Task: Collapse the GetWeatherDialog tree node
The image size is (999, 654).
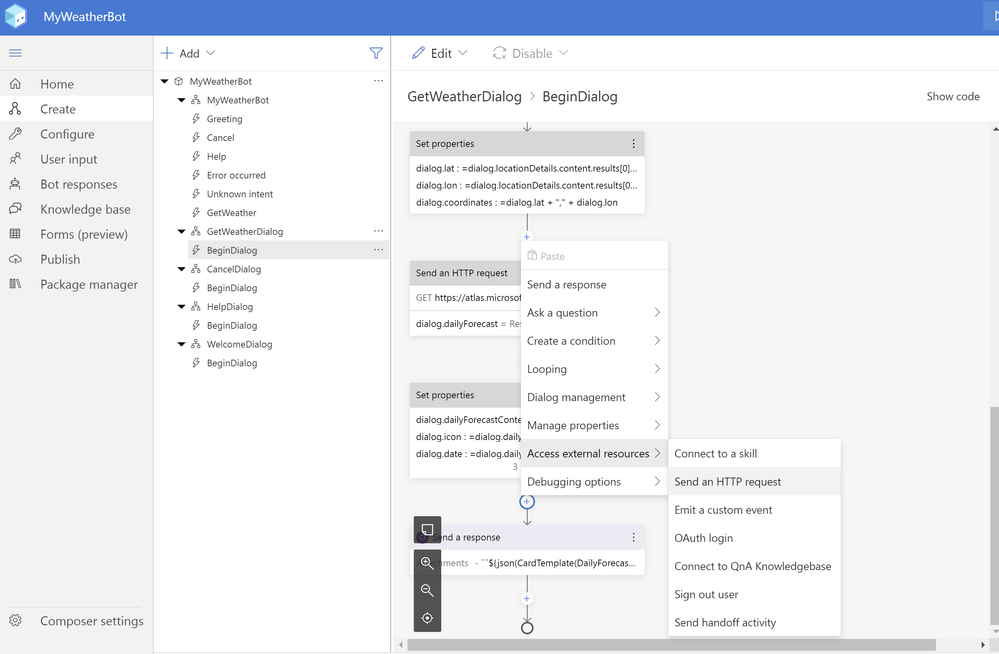Action: (x=181, y=231)
